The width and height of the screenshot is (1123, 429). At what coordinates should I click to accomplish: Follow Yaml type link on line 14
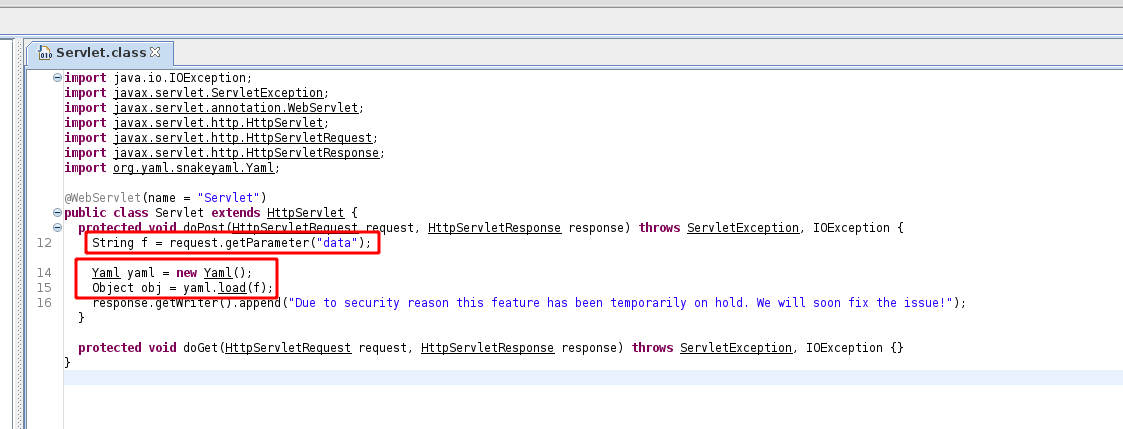(x=106, y=273)
